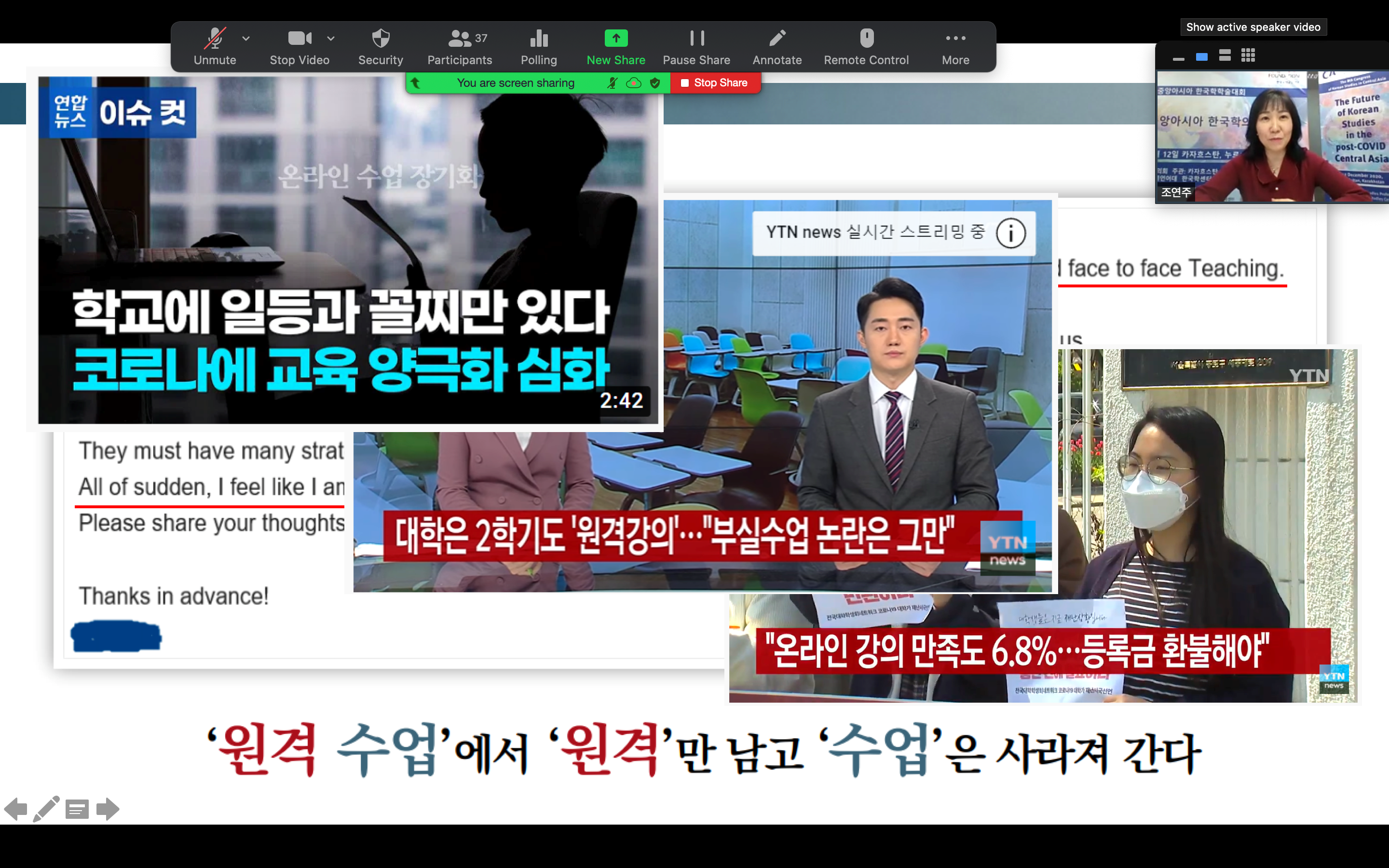
Task: Expand audio options arrow beside Unmute
Action: [246, 39]
